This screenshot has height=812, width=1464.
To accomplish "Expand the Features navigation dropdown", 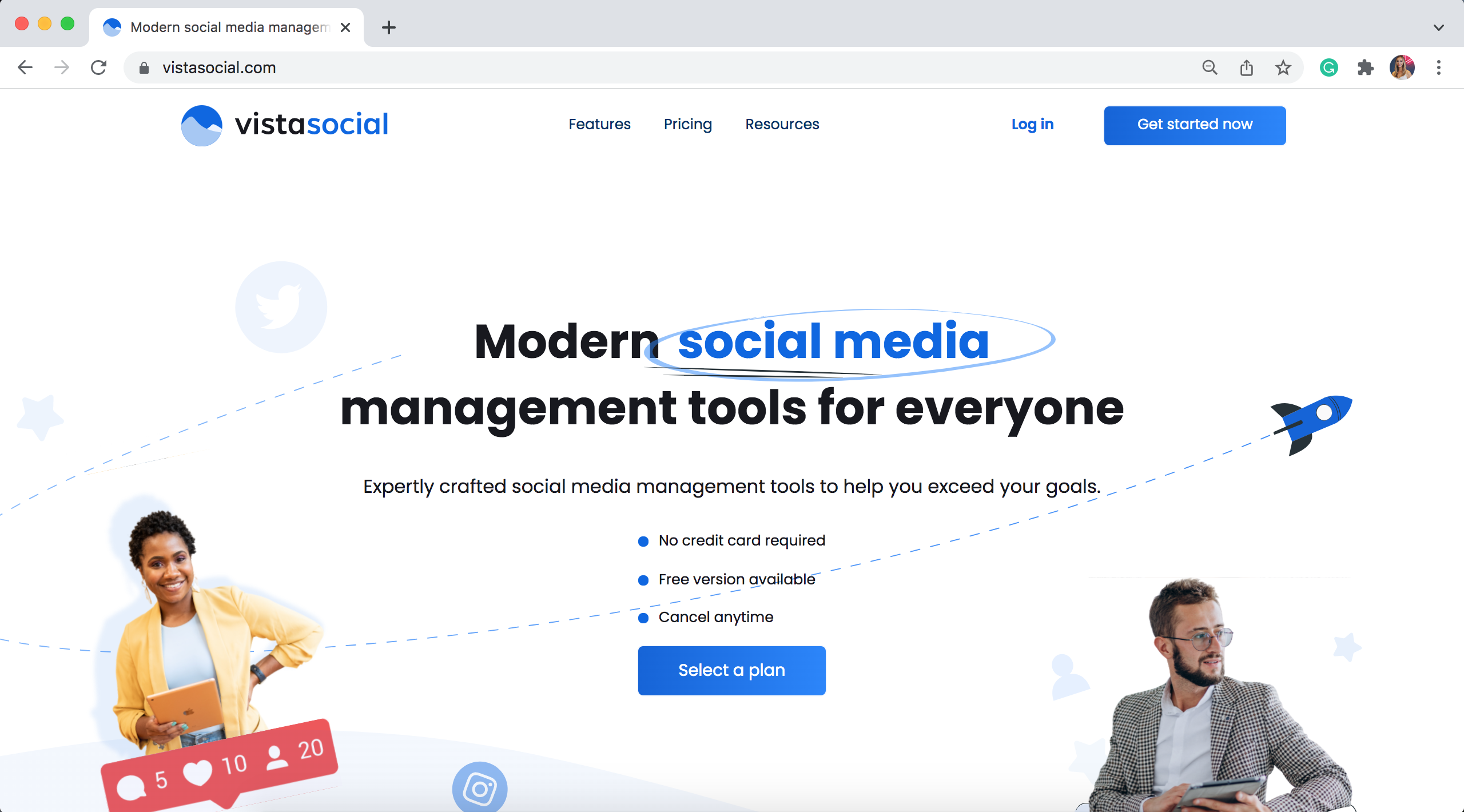I will coord(599,124).
